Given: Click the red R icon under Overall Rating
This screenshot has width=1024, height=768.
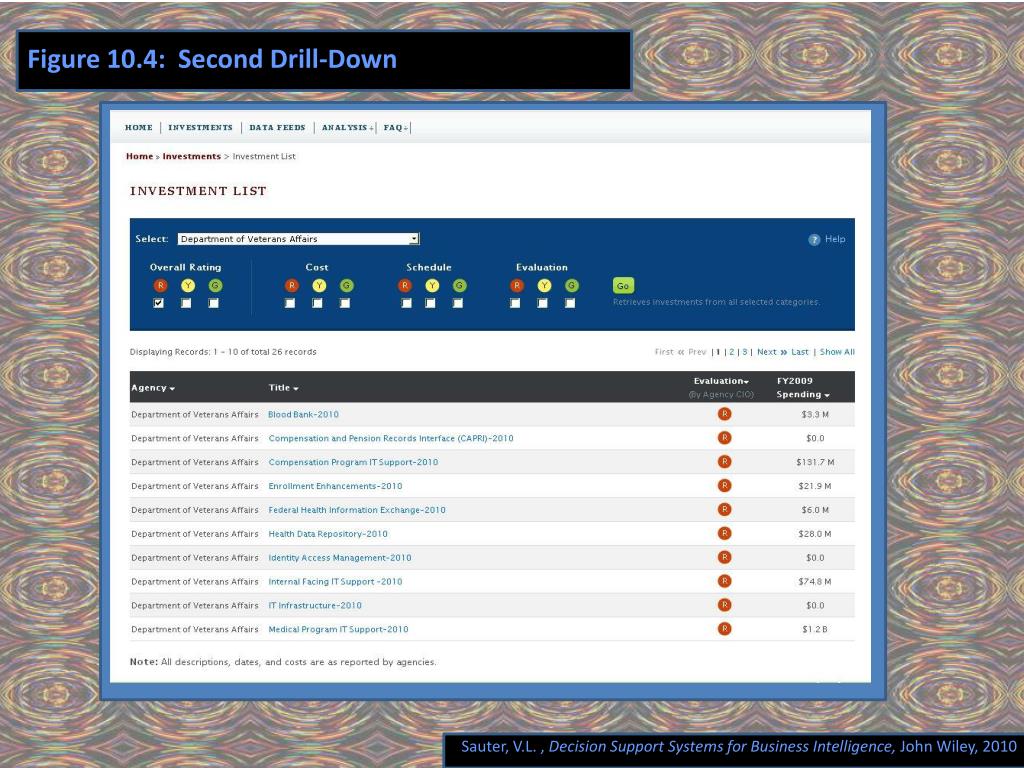Looking at the screenshot, I should [160, 285].
